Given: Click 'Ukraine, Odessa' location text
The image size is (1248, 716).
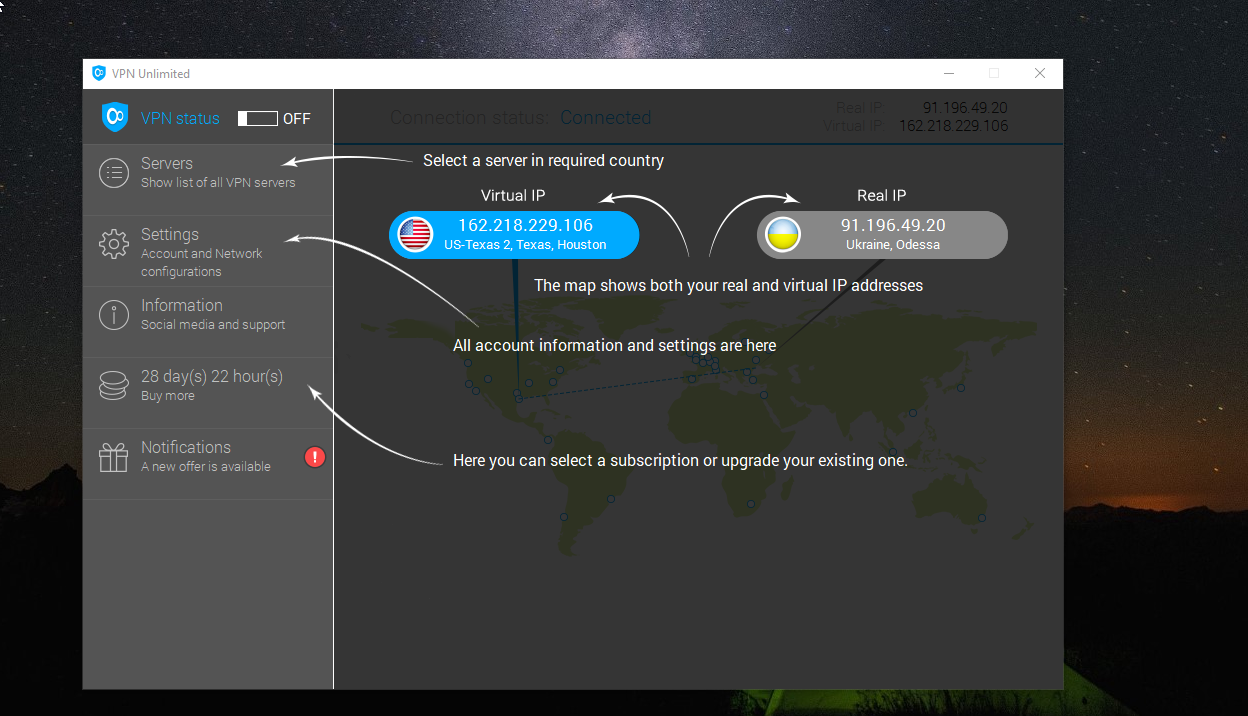Looking at the screenshot, I should 893,245.
